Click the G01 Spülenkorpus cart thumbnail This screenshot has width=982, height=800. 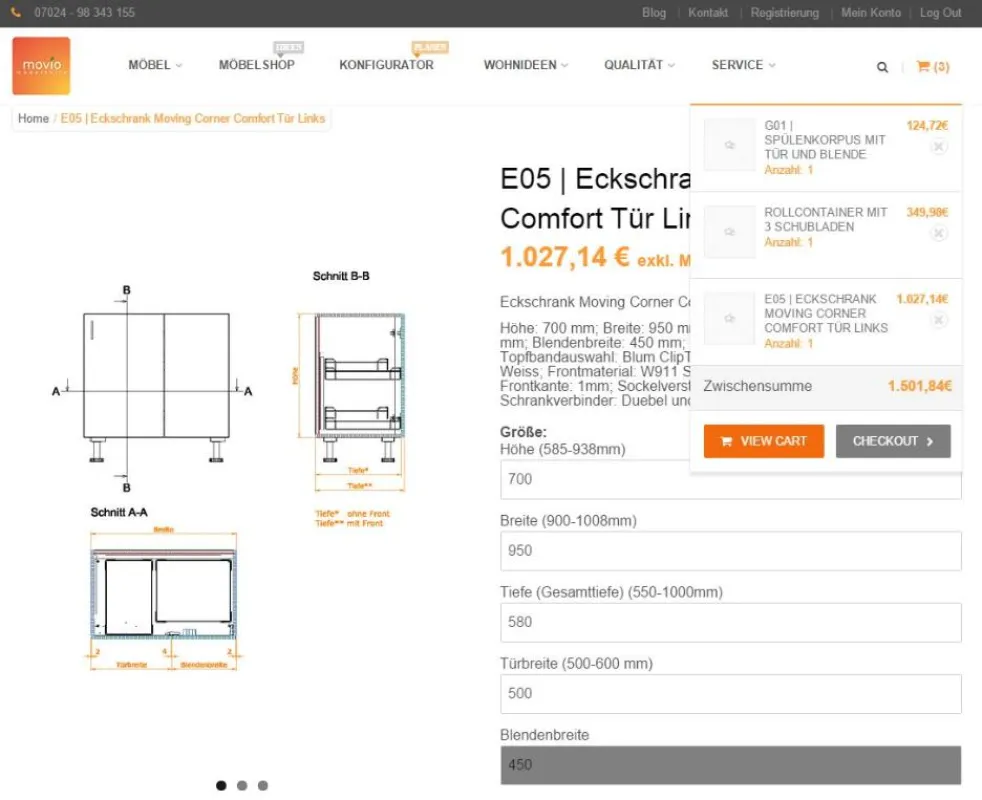[729, 145]
